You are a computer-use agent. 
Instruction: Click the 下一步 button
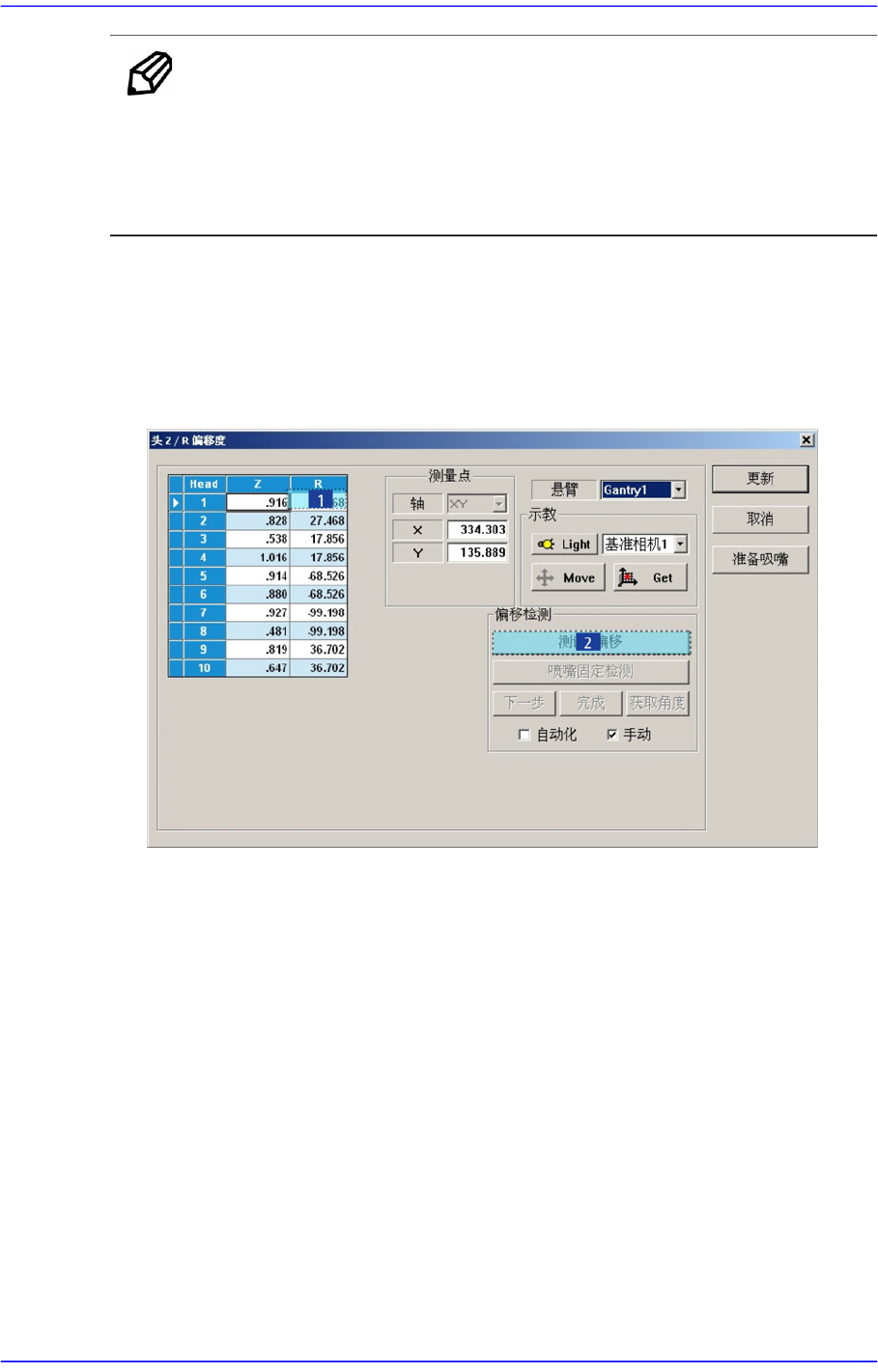tap(524, 704)
